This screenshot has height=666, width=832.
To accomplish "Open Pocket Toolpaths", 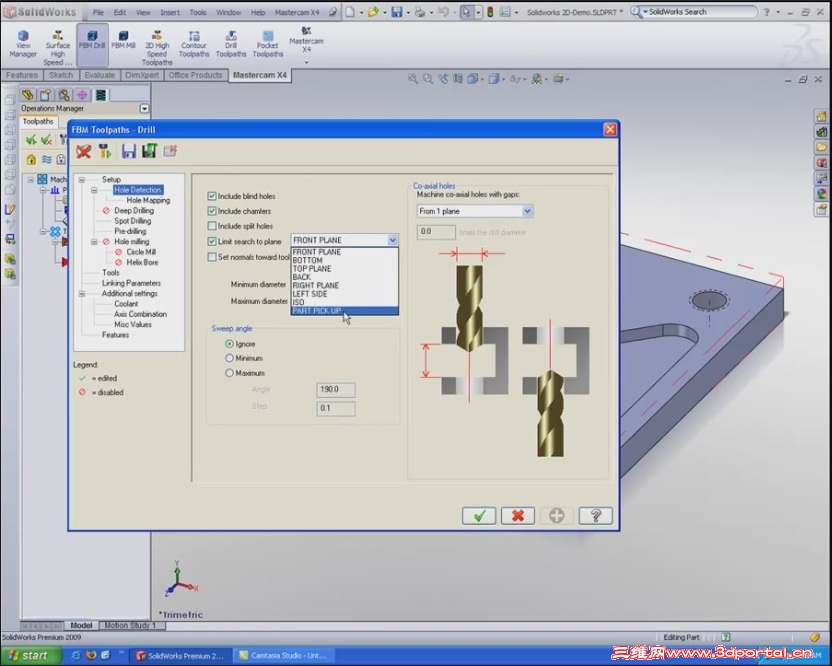I will click(267, 44).
